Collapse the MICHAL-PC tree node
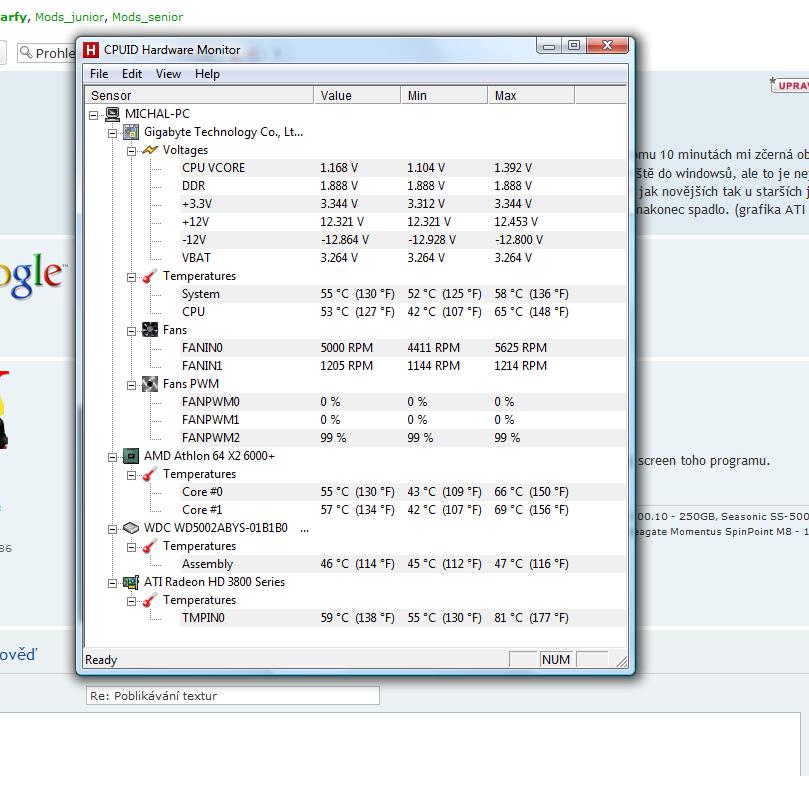The width and height of the screenshot is (809, 800). [x=93, y=115]
